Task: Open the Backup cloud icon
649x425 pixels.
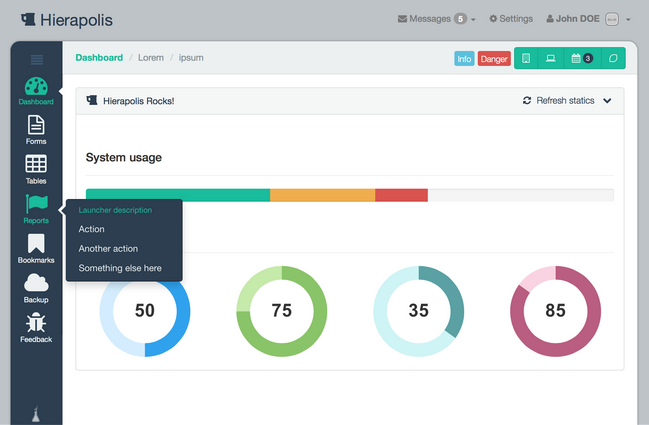Action: coord(36,283)
